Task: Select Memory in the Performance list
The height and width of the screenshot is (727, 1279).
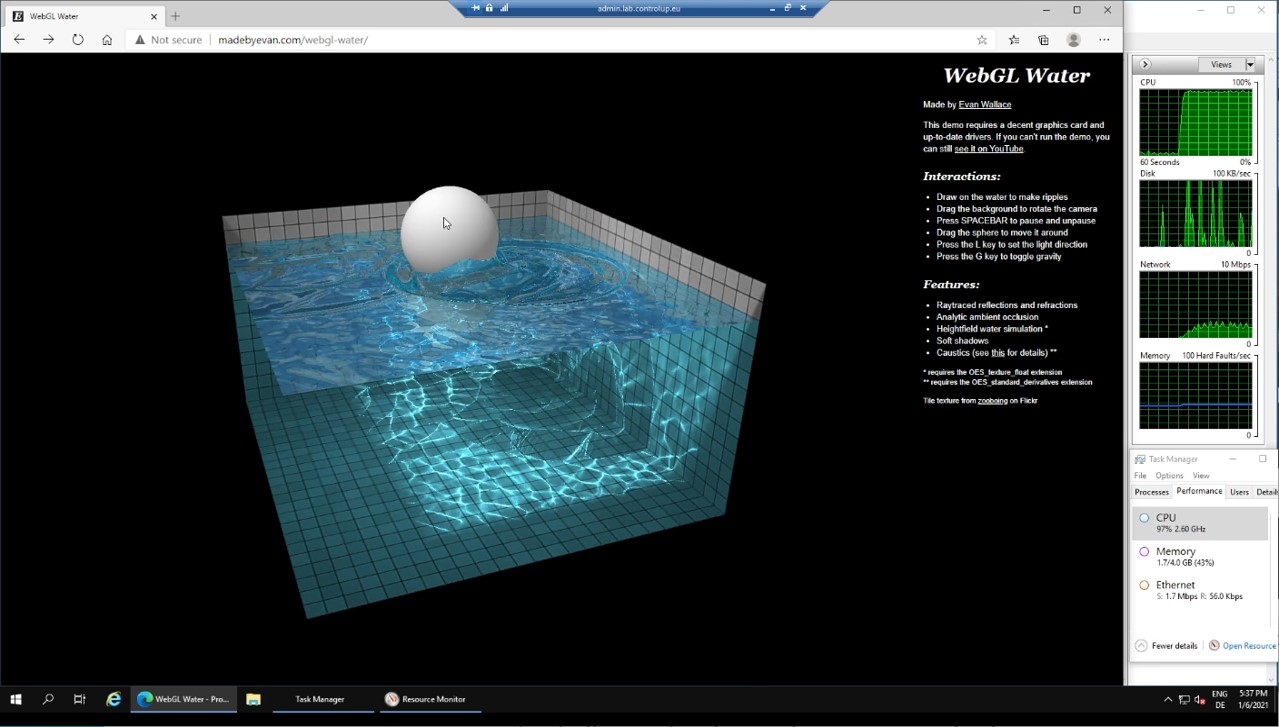Action: (1175, 551)
